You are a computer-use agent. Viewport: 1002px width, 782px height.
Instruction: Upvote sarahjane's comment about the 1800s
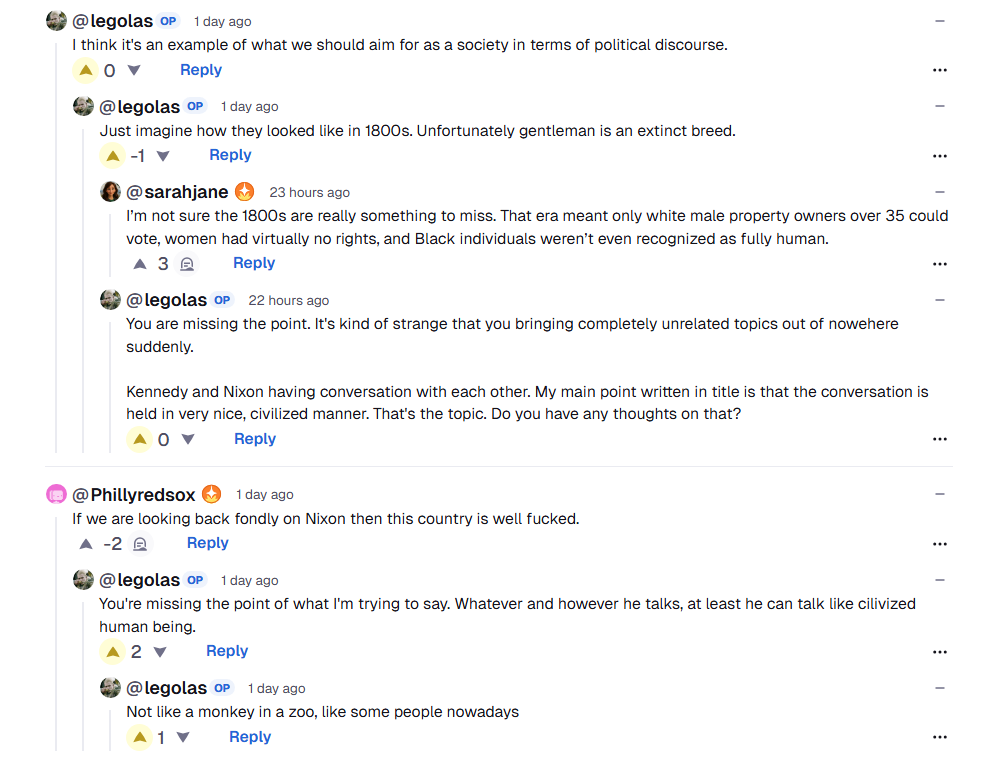[140, 264]
